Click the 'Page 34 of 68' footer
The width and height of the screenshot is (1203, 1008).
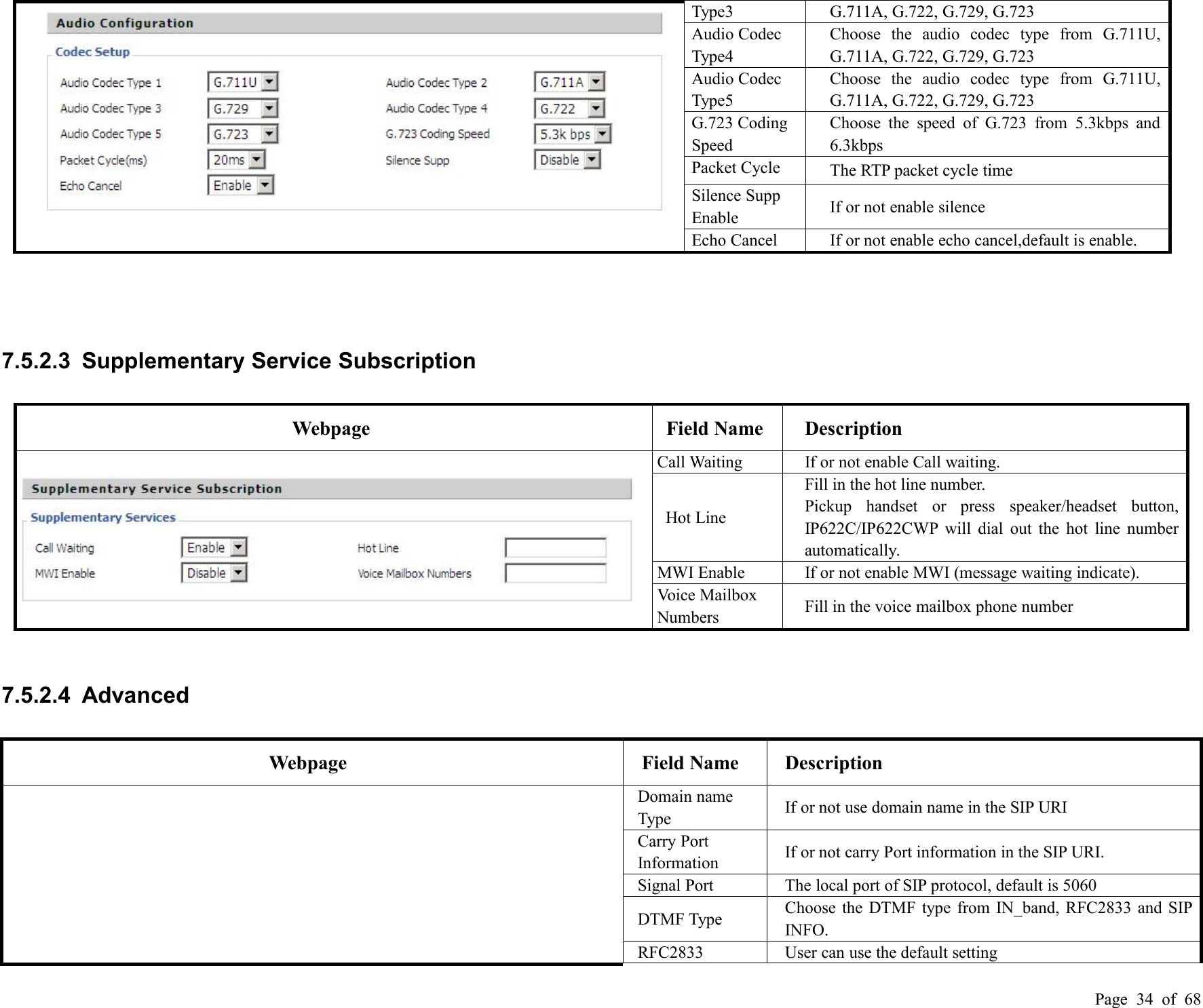click(x=1147, y=999)
